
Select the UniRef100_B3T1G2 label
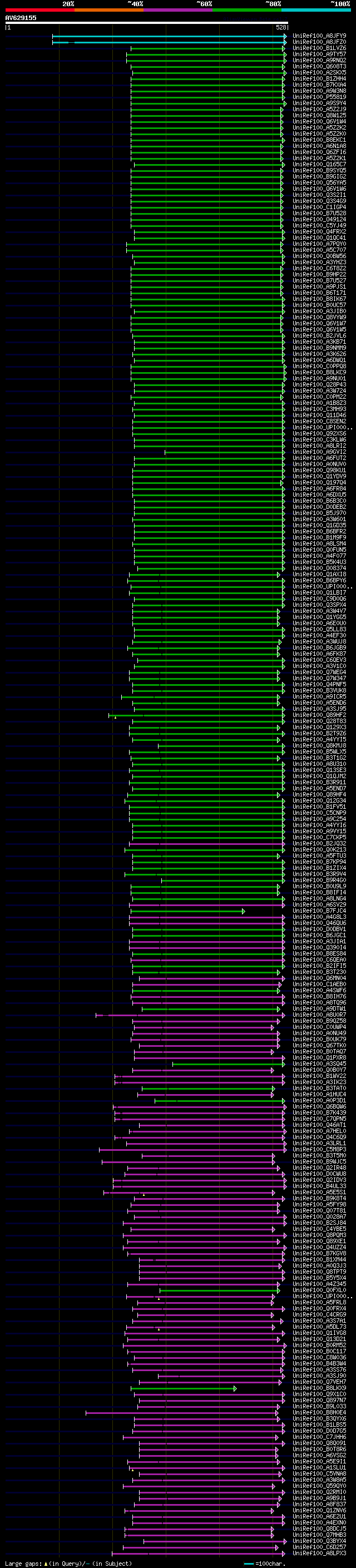319,758
